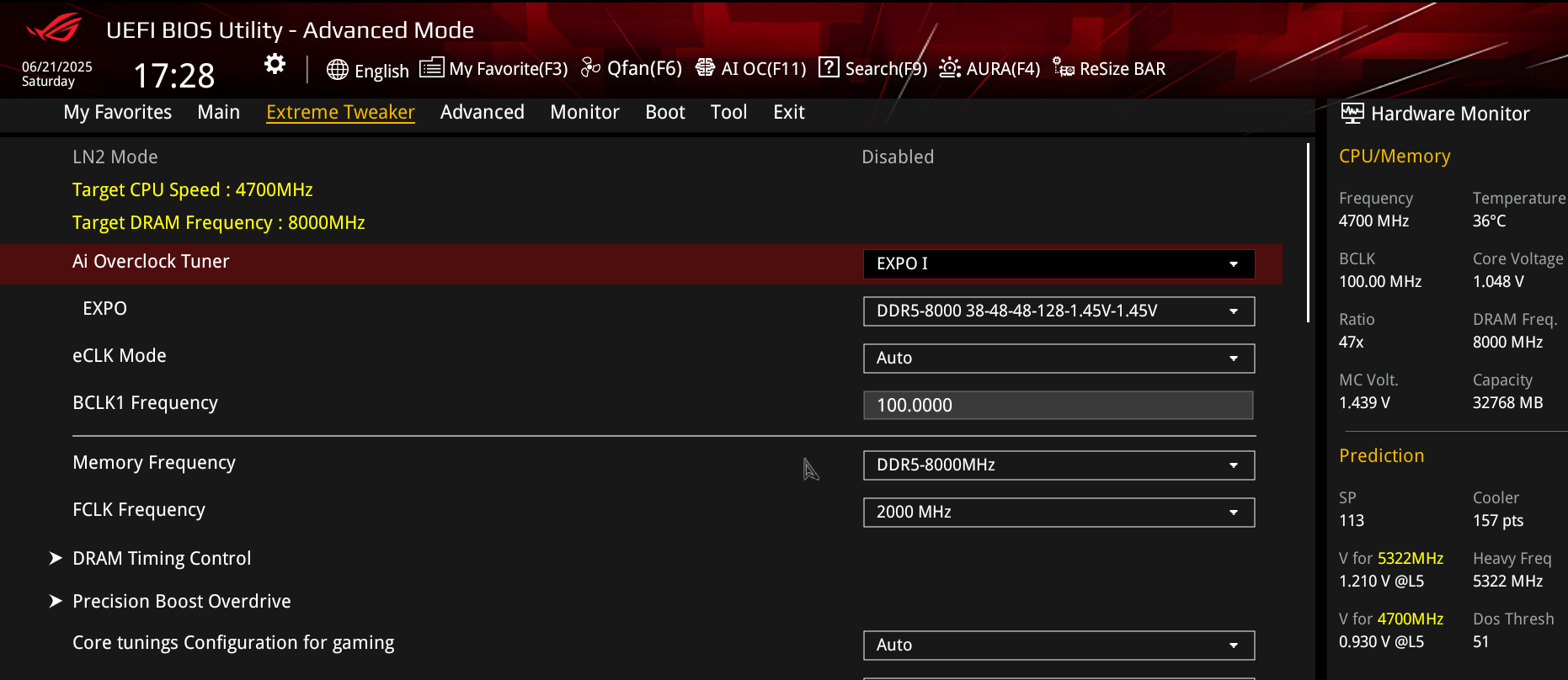Click the 06/21/2025 date text
The image size is (1568, 680).
click(57, 66)
